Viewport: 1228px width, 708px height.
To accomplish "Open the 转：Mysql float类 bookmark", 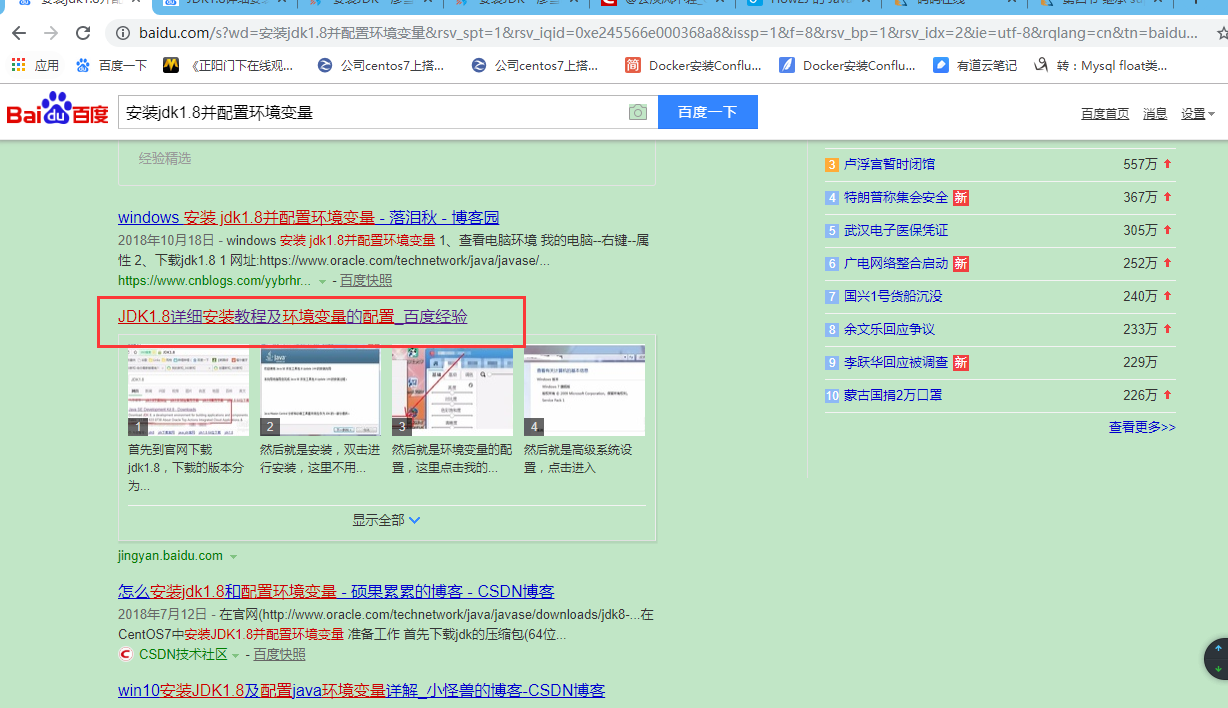I will (1100, 66).
